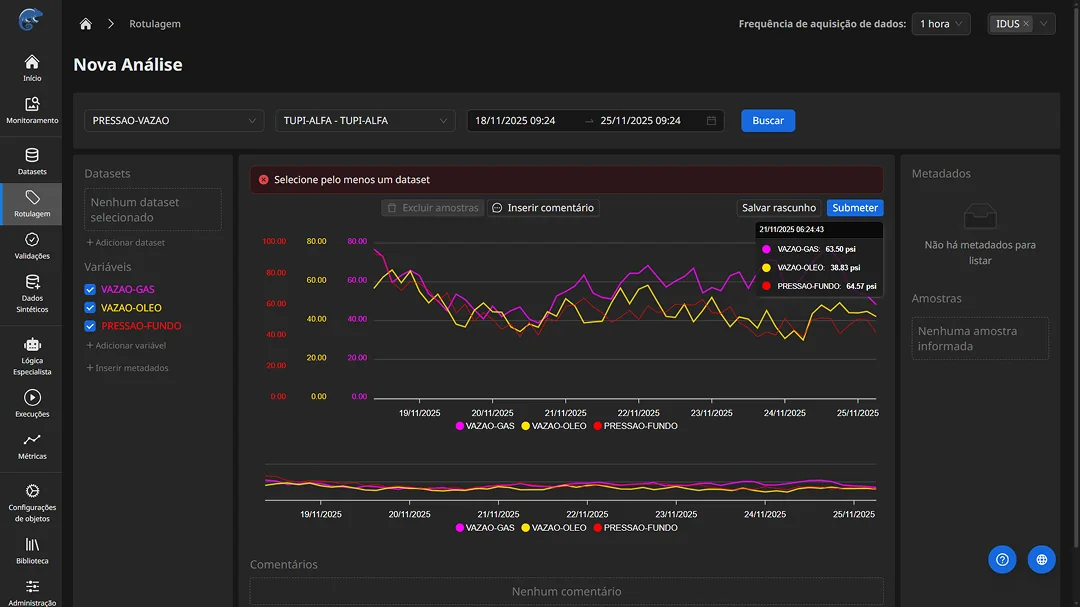Screen dimensions: 1080x607
Task: Click the Rotulagem breadcrumb
Action: [x=155, y=23]
